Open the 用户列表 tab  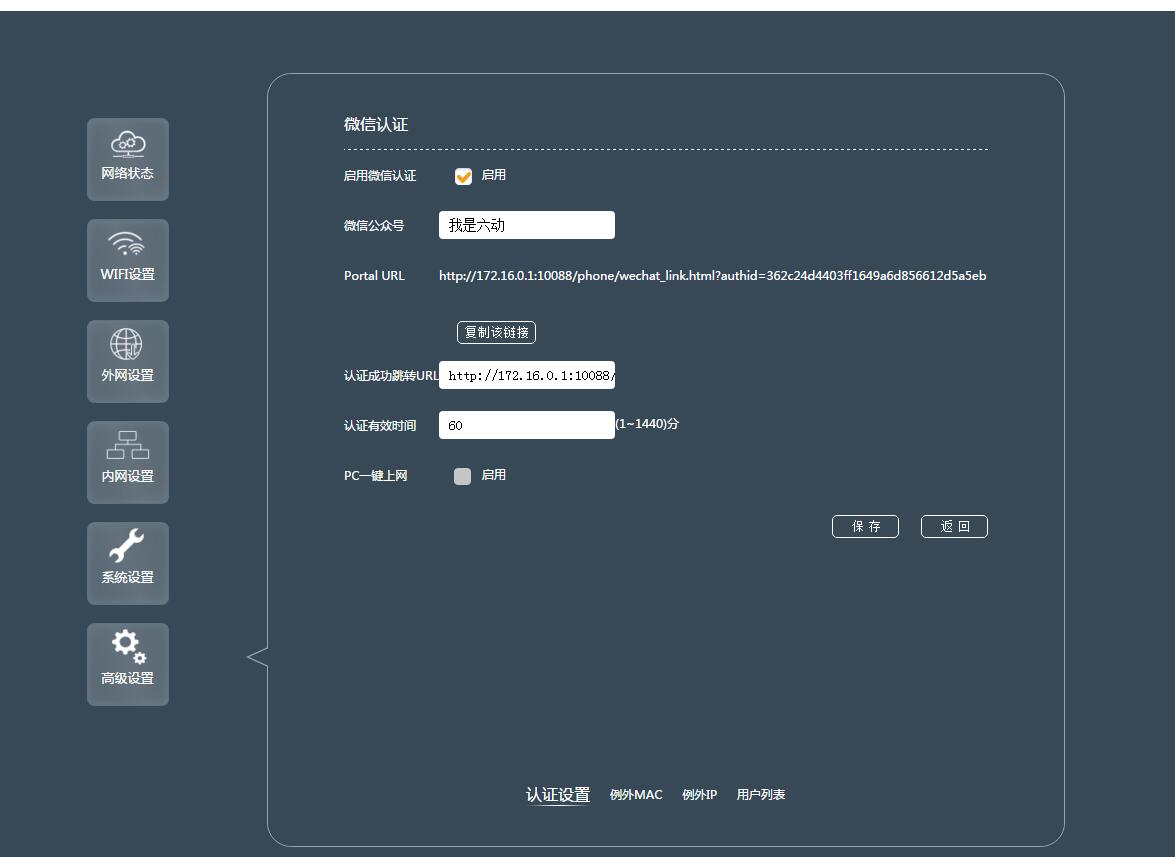[762, 794]
